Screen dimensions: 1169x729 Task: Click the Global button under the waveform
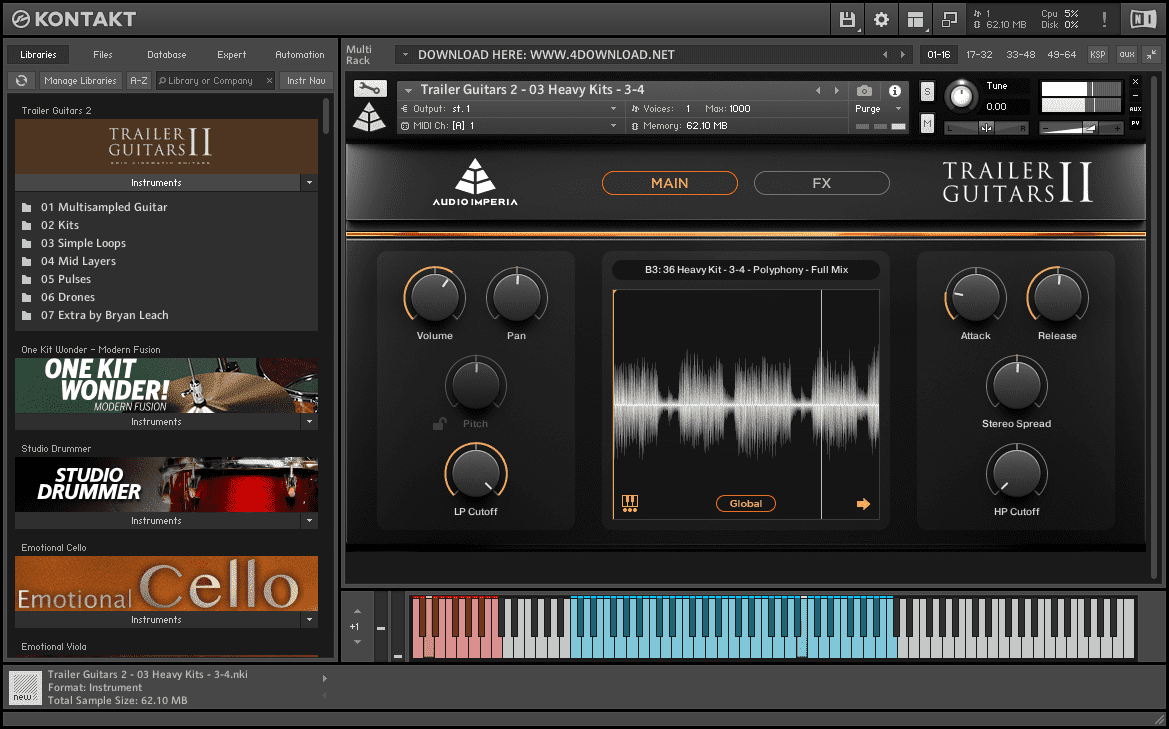click(x=745, y=503)
